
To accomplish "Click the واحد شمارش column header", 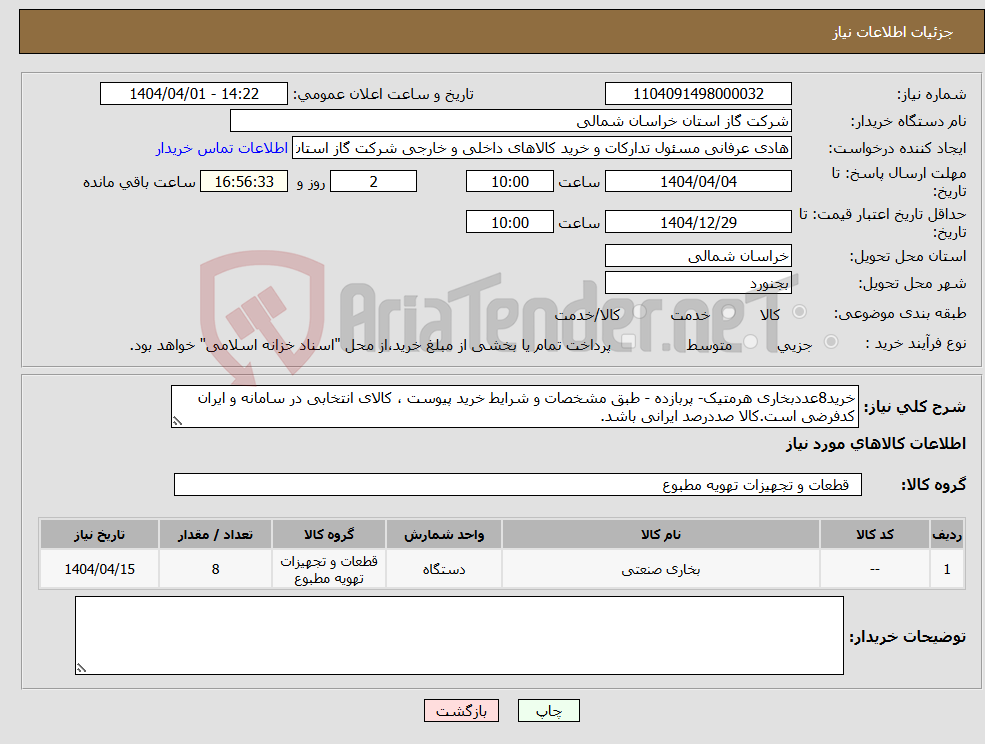I will [x=444, y=535].
